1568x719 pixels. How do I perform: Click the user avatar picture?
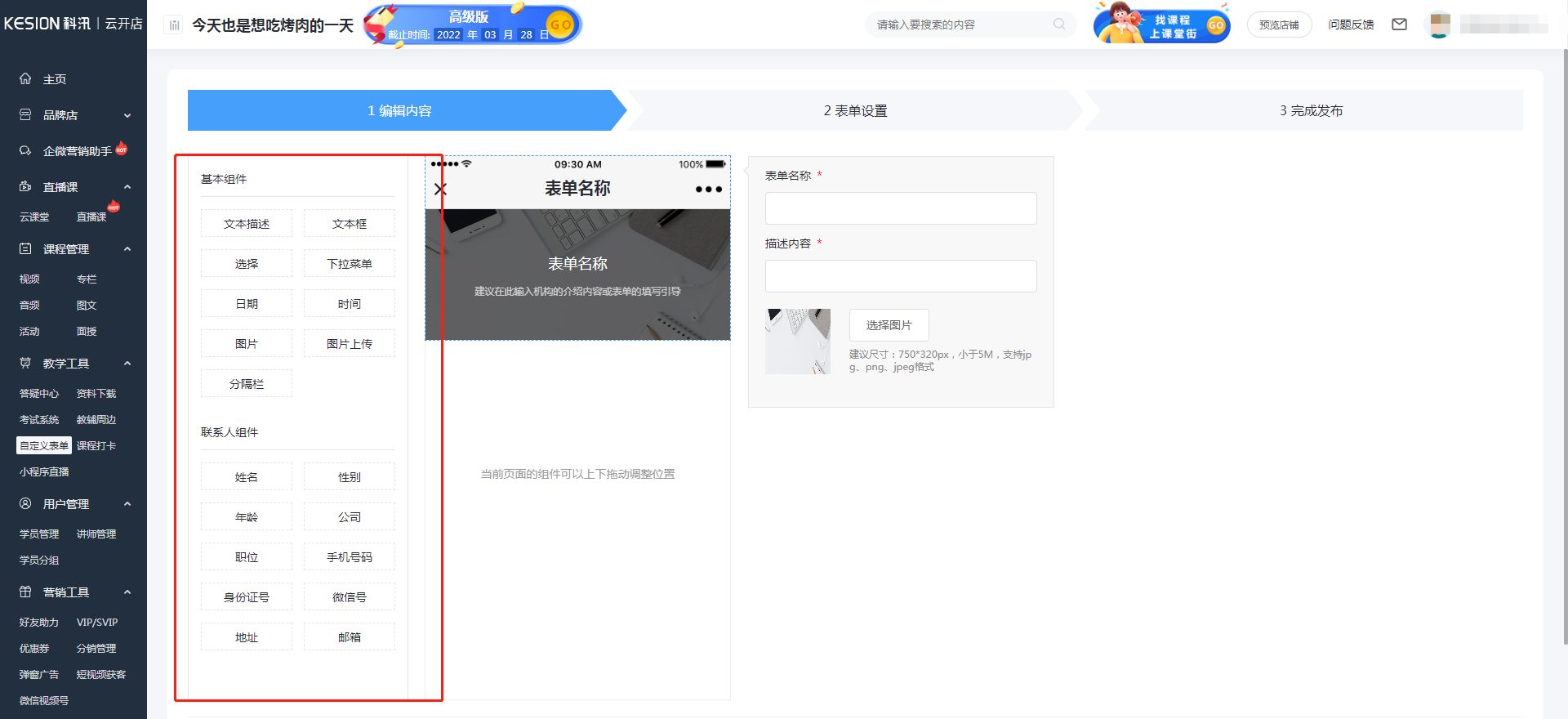pyautogui.click(x=1440, y=25)
